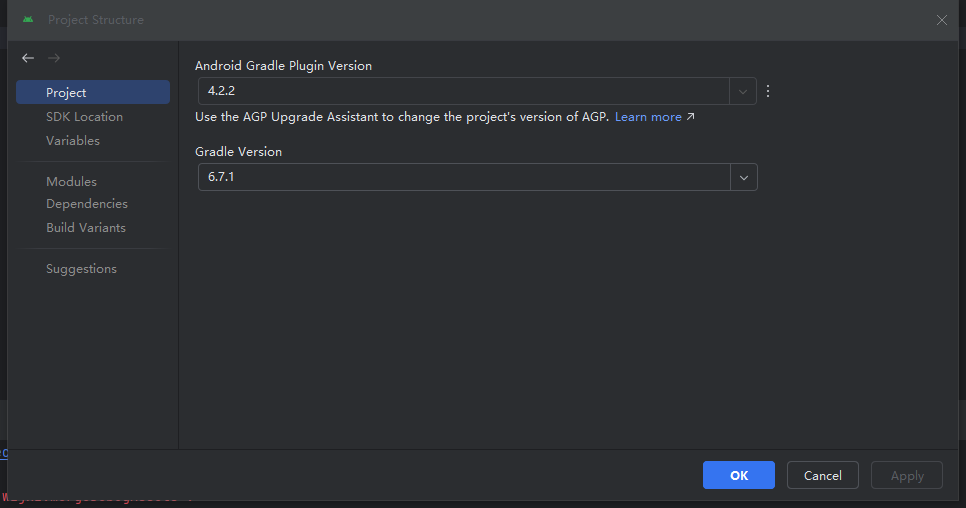This screenshot has height=508, width=966.
Task: Close the Project Structure dialog
Action: coord(941,20)
